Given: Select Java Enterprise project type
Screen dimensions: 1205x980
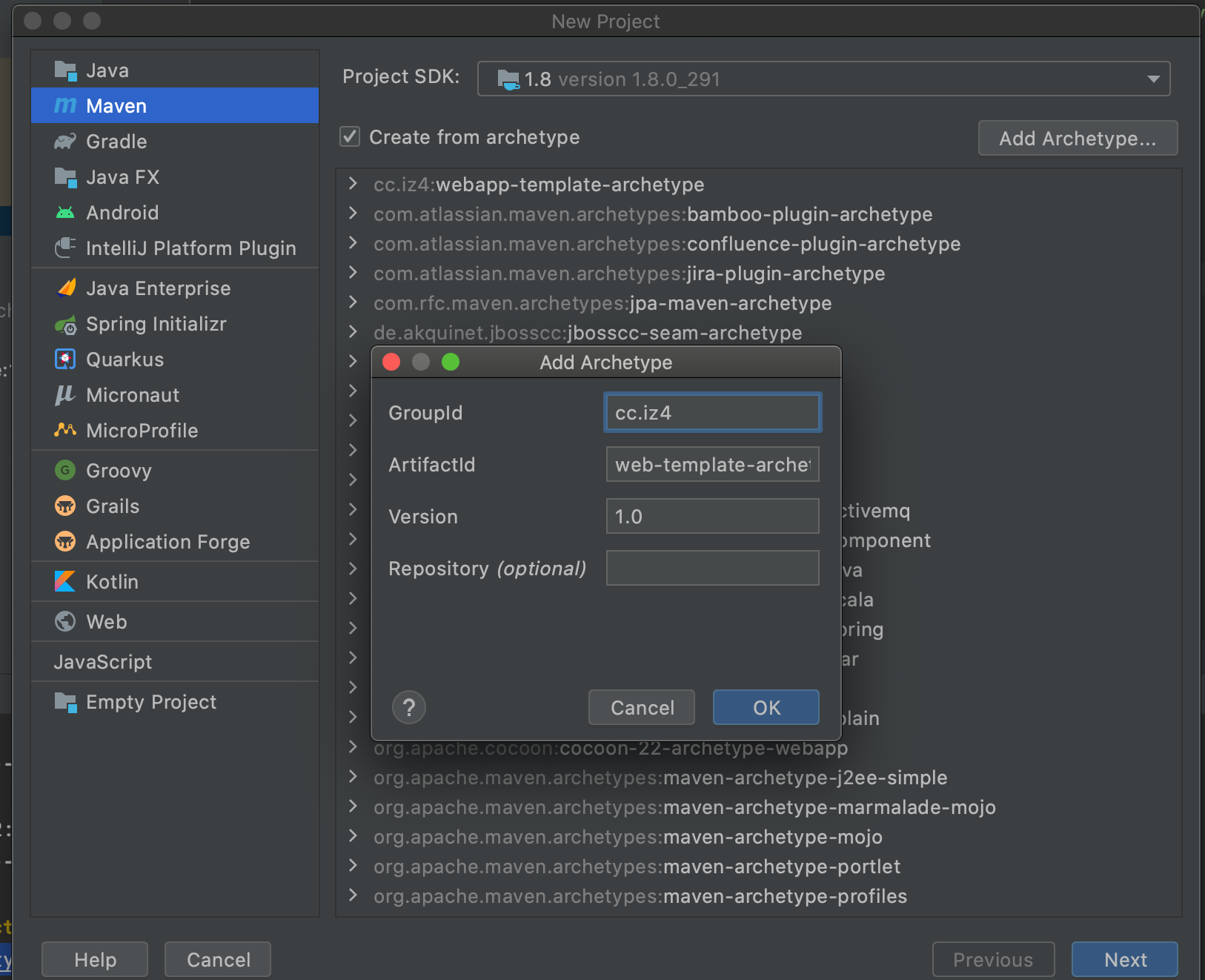Looking at the screenshot, I should (175, 288).
